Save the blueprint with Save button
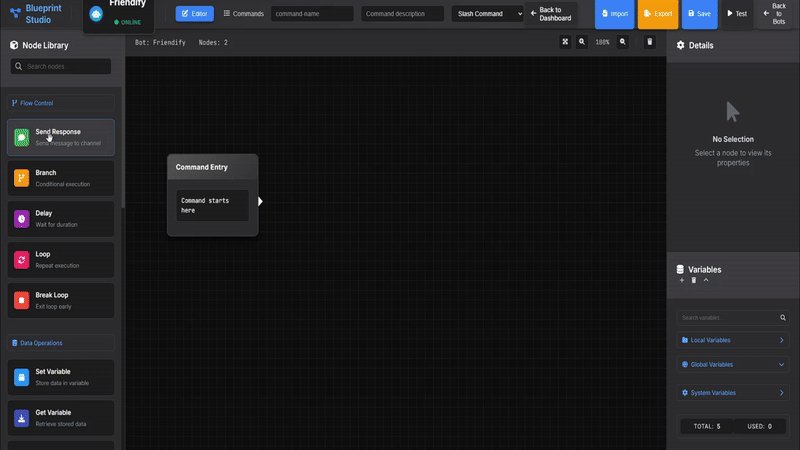 tap(699, 14)
